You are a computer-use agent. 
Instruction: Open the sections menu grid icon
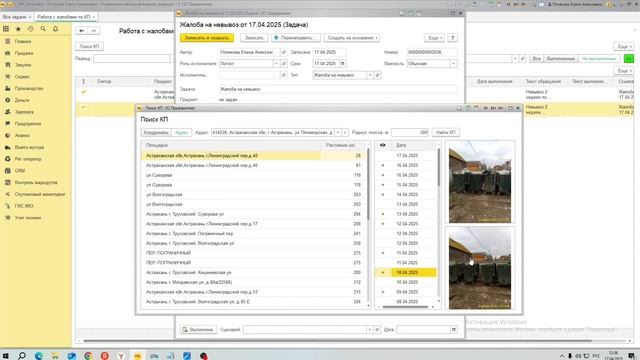[x=6, y=29]
